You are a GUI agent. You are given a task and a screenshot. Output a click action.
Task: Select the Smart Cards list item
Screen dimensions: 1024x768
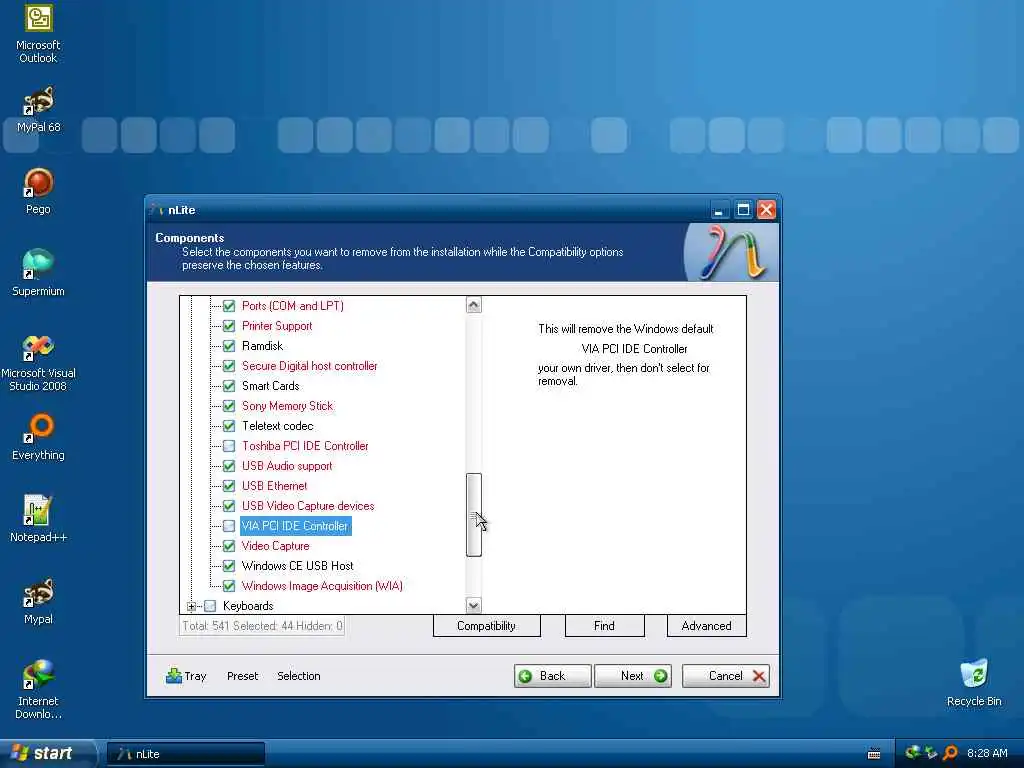270,386
